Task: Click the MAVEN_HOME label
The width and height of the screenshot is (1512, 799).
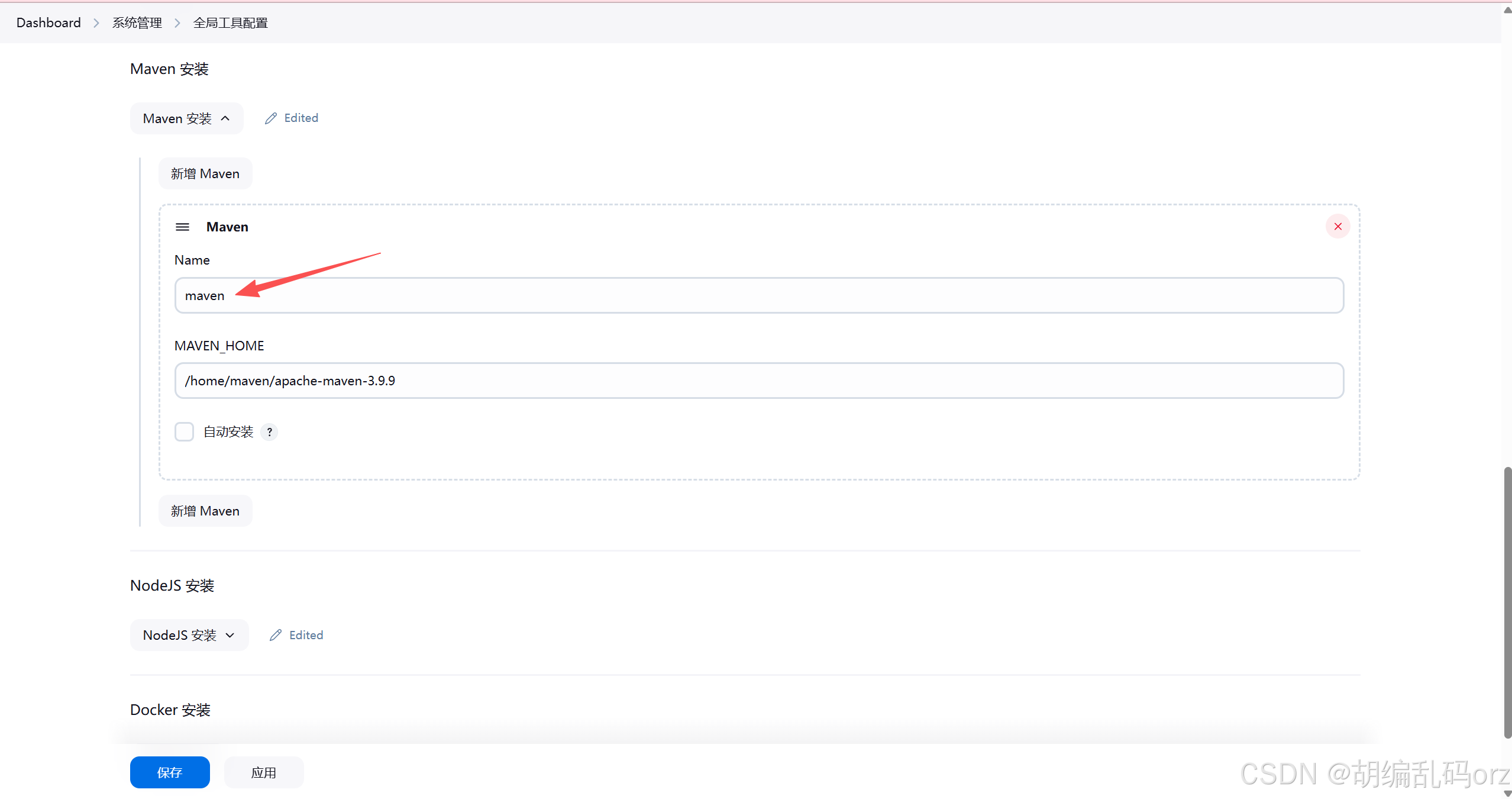Action: pyautogui.click(x=219, y=346)
